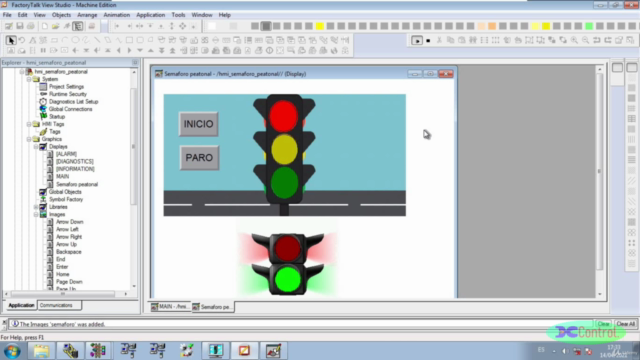
Task: Click the move-left arrow key button tool
Action: click(x=118, y=51)
